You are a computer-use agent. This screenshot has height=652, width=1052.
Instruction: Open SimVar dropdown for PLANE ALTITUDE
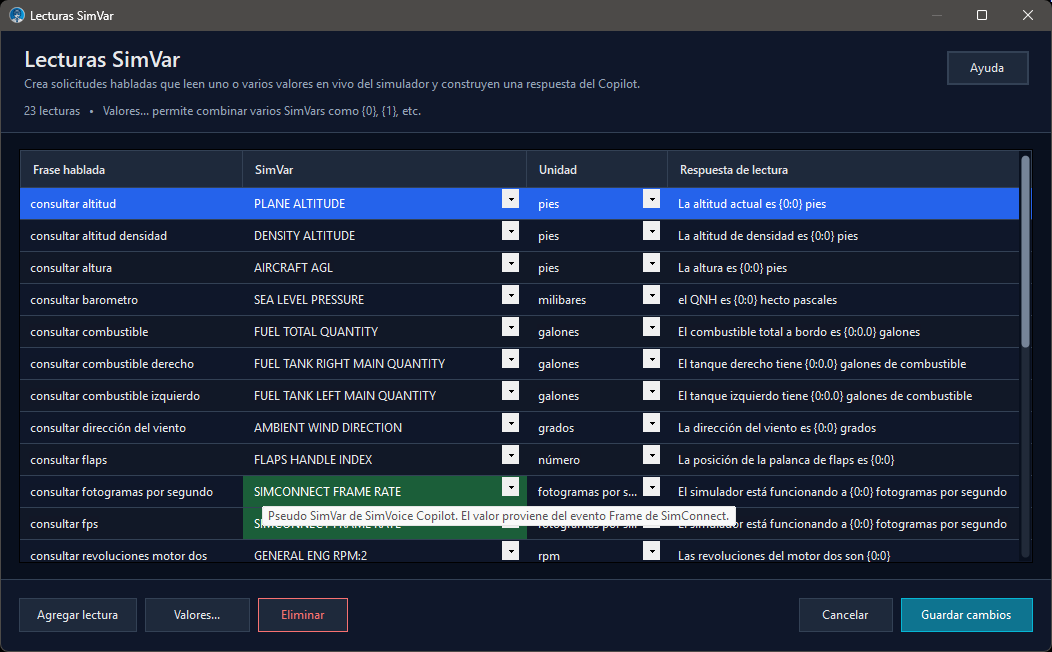(511, 199)
